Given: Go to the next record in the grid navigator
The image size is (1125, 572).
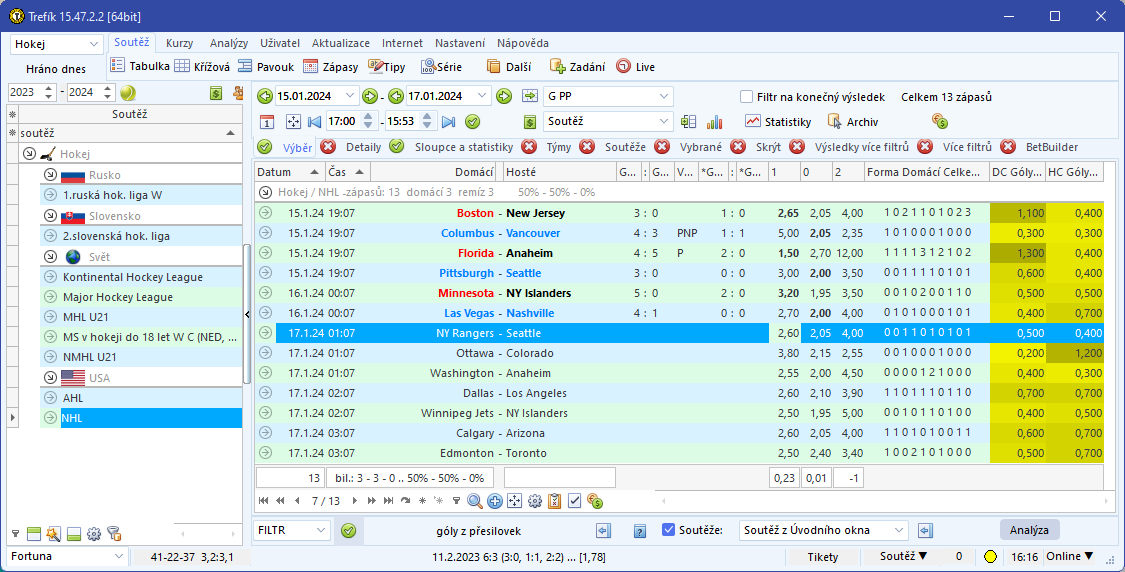Looking at the screenshot, I should point(354,501).
